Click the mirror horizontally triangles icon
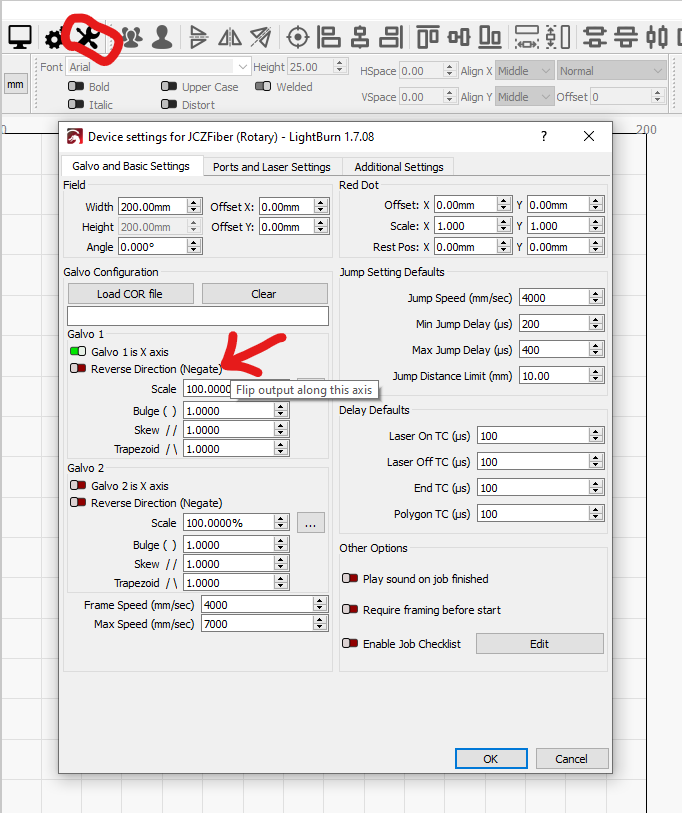 230,38
